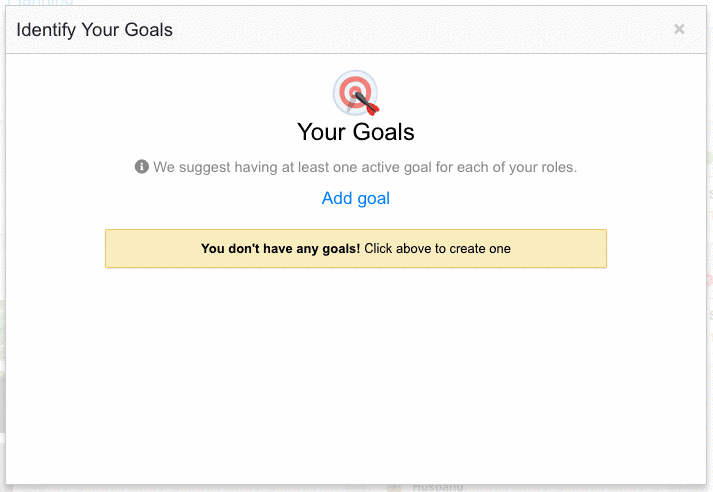This screenshot has height=492, width=713.
Task: Click the partially hidden Husband label
Action: click(x=437, y=488)
